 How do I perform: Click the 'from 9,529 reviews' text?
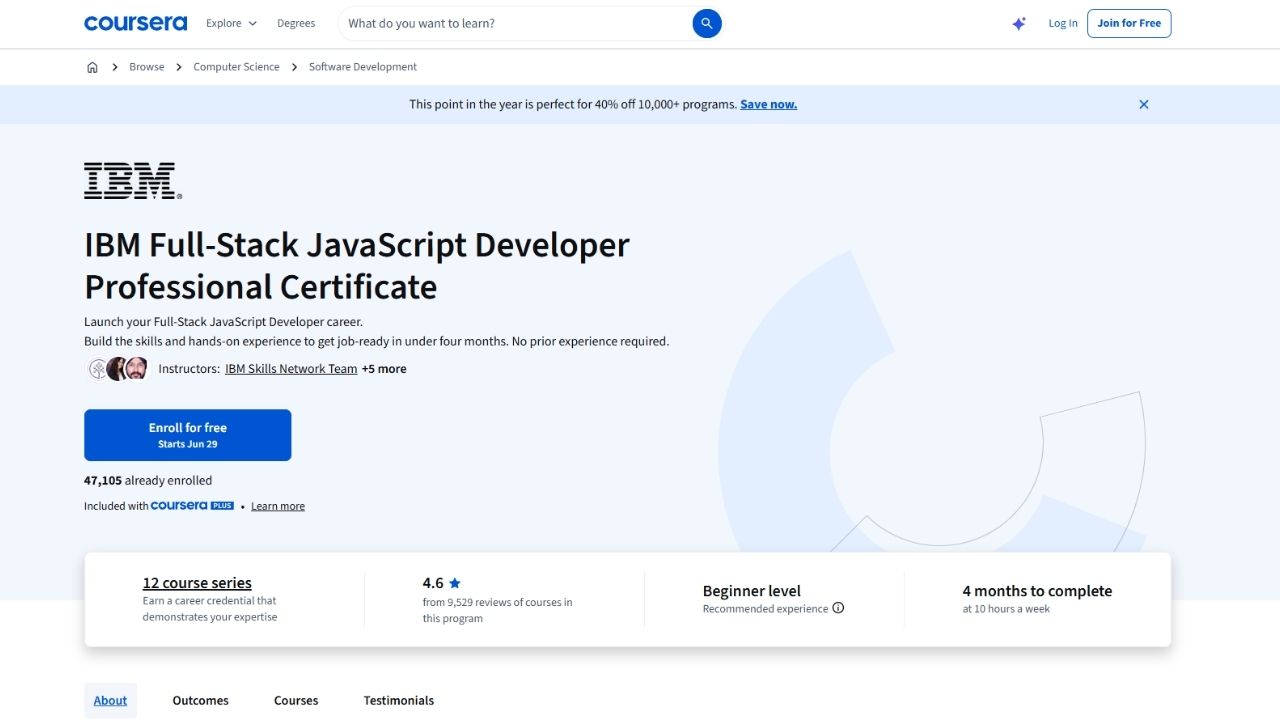coord(498,610)
